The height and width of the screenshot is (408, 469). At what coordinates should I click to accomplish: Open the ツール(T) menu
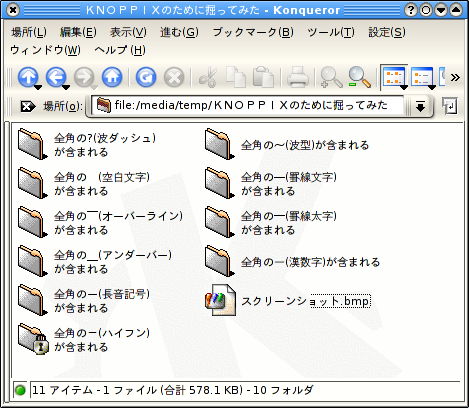pos(331,32)
